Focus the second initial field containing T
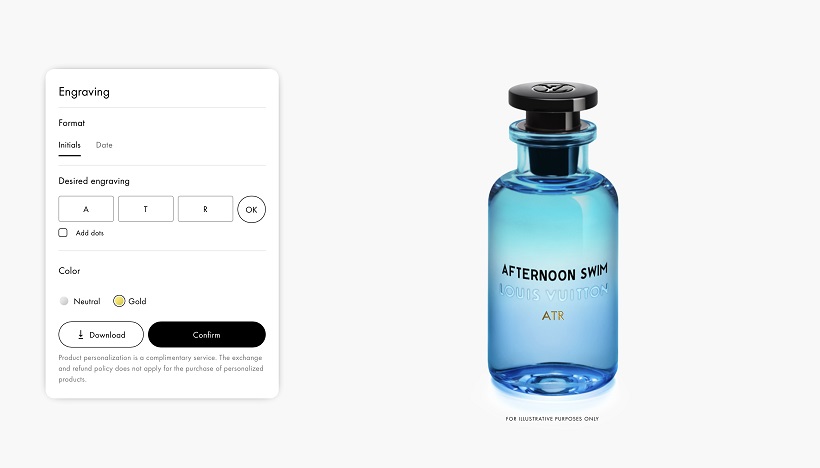 point(146,209)
